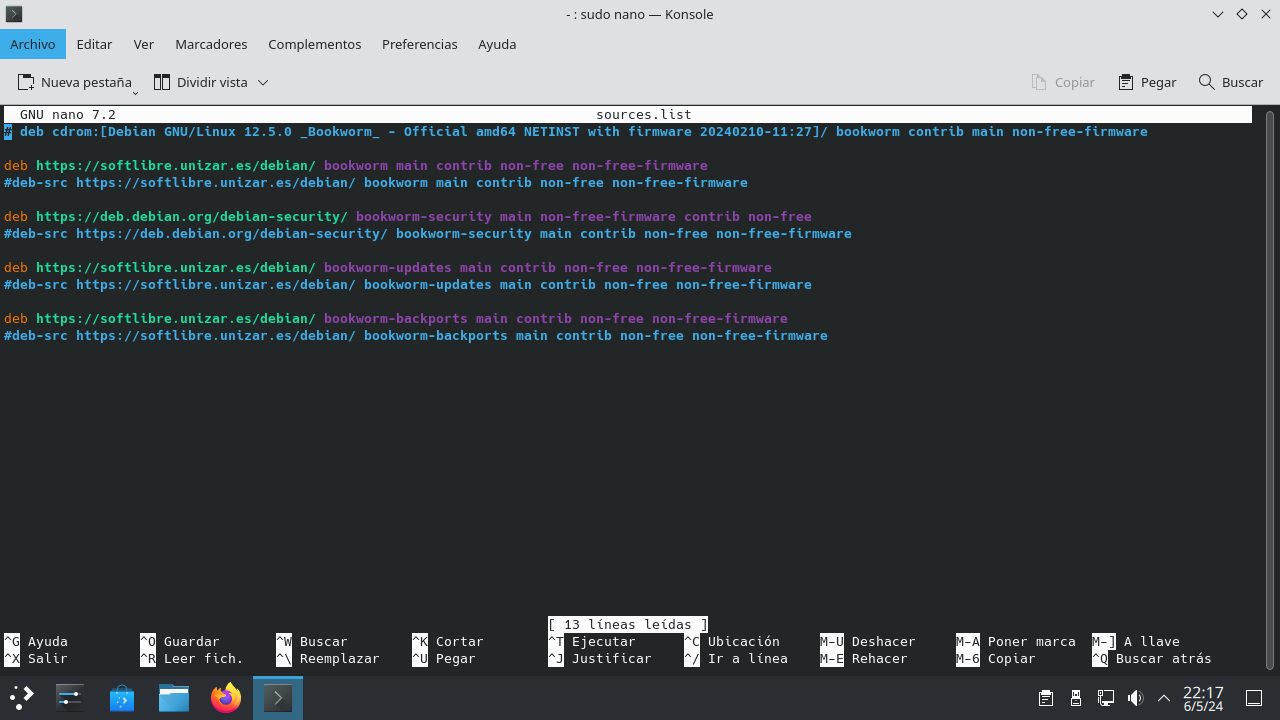The image size is (1280, 720).
Task: Click the Dividir vista button
Action: [x=200, y=82]
